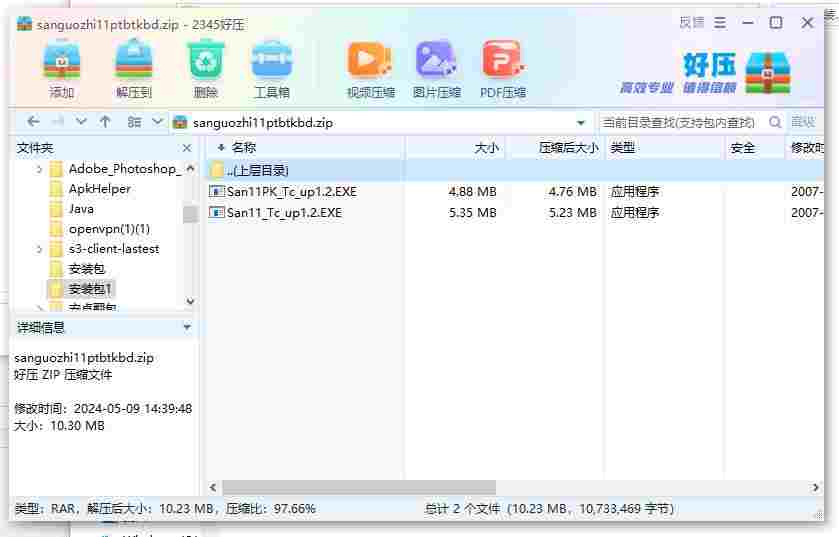Viewport: 839px width, 537px height.
Task: Go back with the left arrow
Action: coord(33,122)
